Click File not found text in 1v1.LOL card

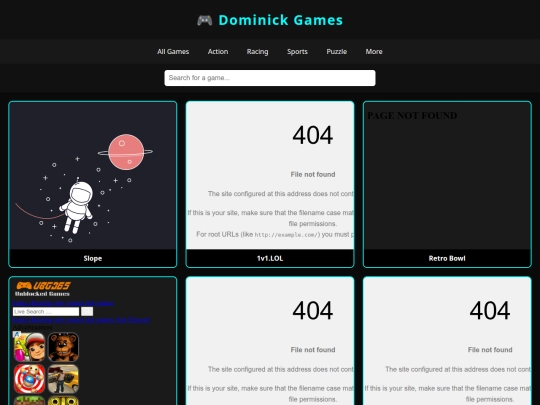click(x=313, y=175)
